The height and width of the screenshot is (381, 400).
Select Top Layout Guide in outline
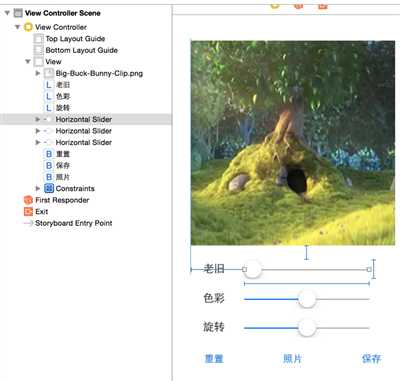point(75,39)
